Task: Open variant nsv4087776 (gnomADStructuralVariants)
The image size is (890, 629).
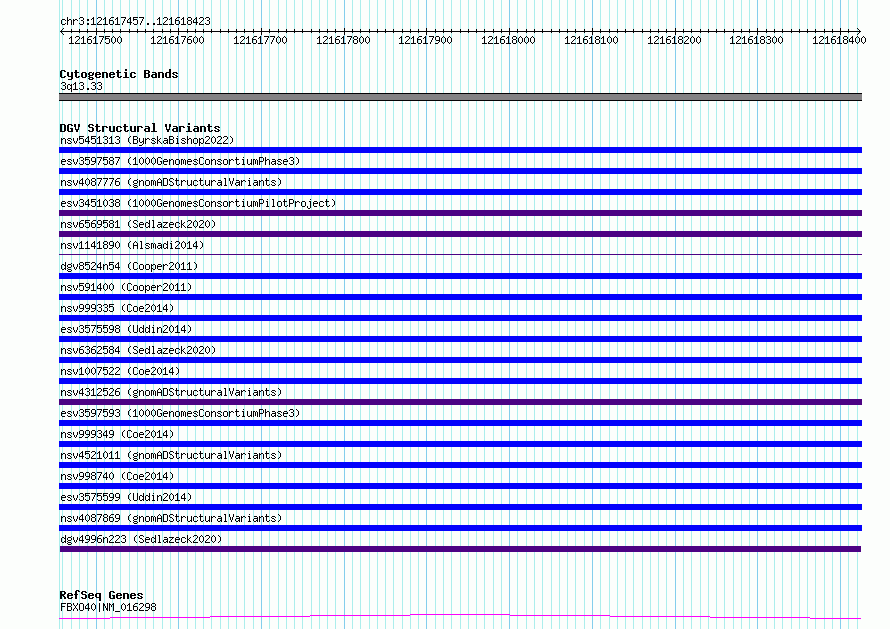Action: pos(171,182)
